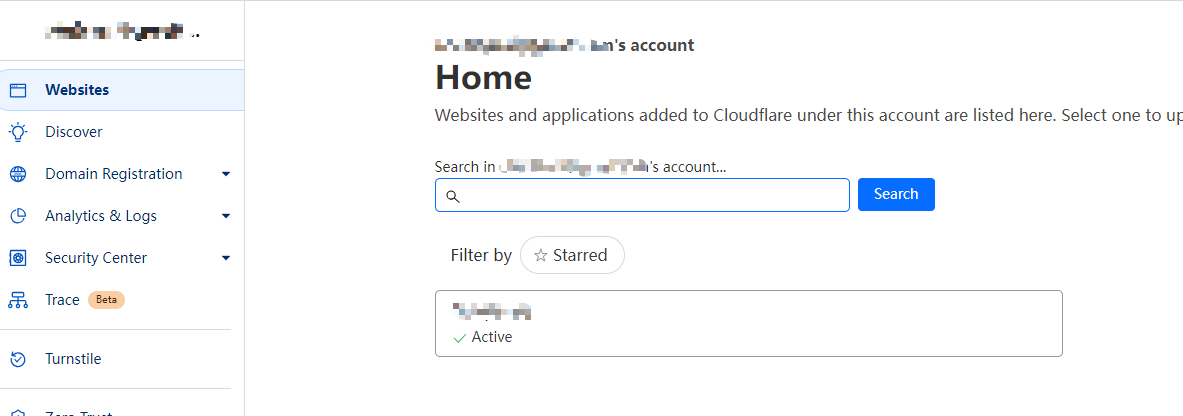Click the magnifier icon in search box
The image size is (1183, 416).
coord(453,196)
